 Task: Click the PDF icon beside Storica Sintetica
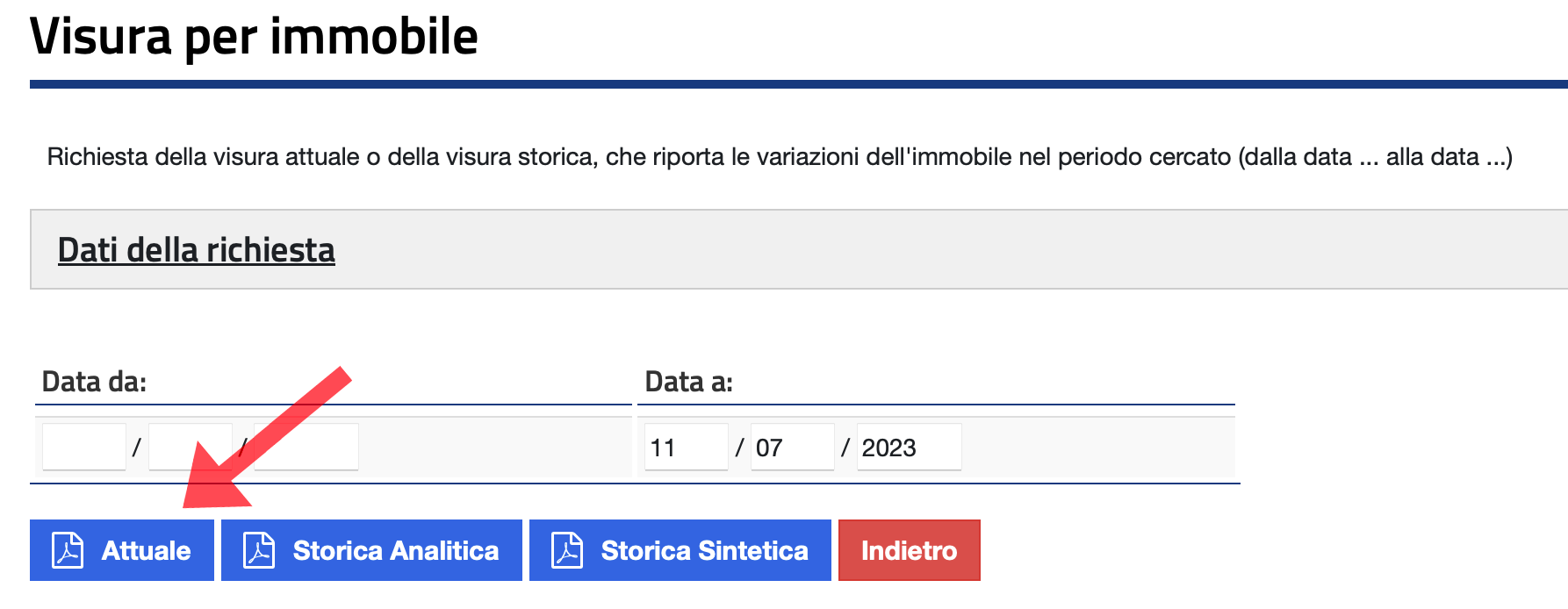tap(567, 550)
